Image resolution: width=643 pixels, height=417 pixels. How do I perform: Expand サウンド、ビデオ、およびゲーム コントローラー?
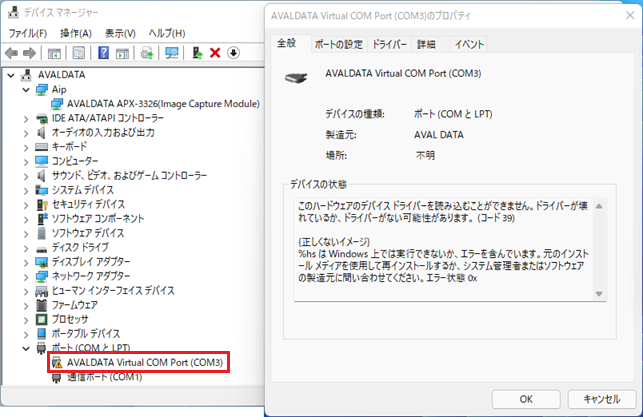click(26, 176)
